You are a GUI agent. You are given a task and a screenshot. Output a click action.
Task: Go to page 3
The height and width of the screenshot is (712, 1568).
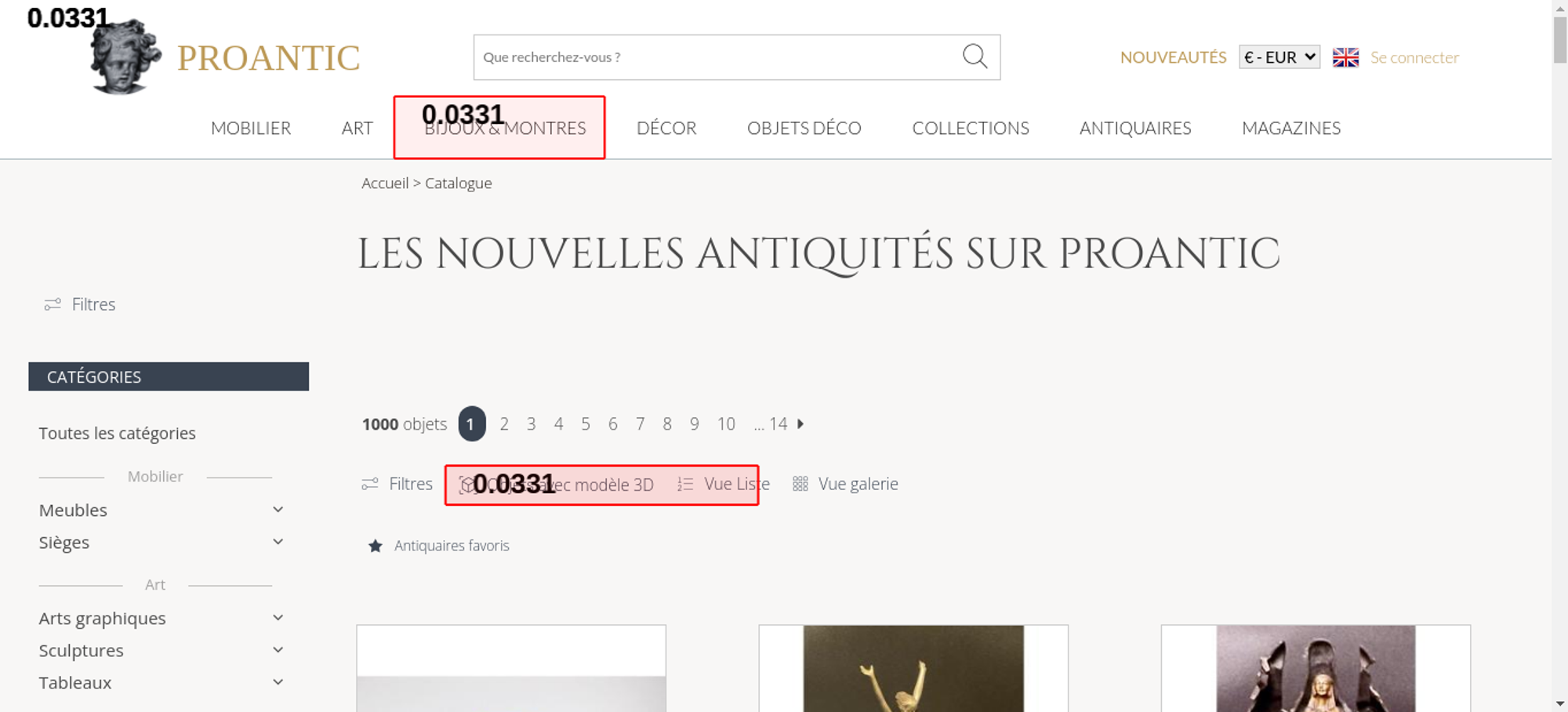coord(532,424)
